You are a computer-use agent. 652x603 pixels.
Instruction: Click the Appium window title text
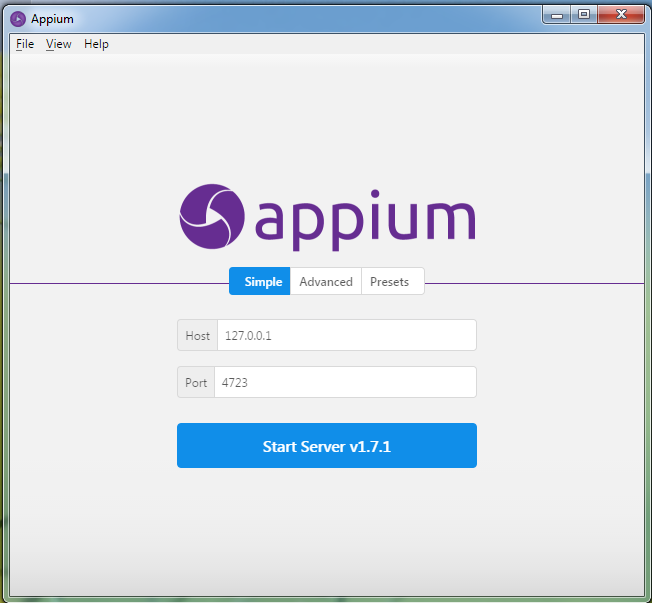coord(52,19)
